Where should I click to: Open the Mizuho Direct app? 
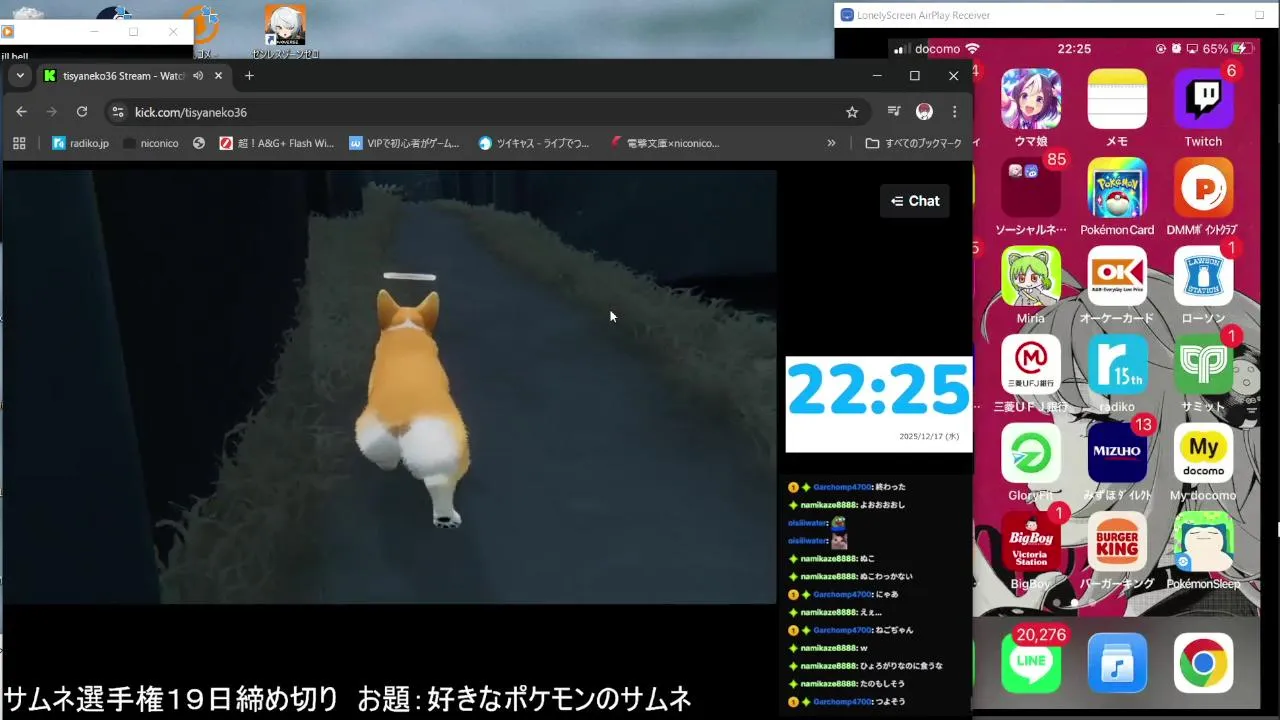click(1117, 452)
